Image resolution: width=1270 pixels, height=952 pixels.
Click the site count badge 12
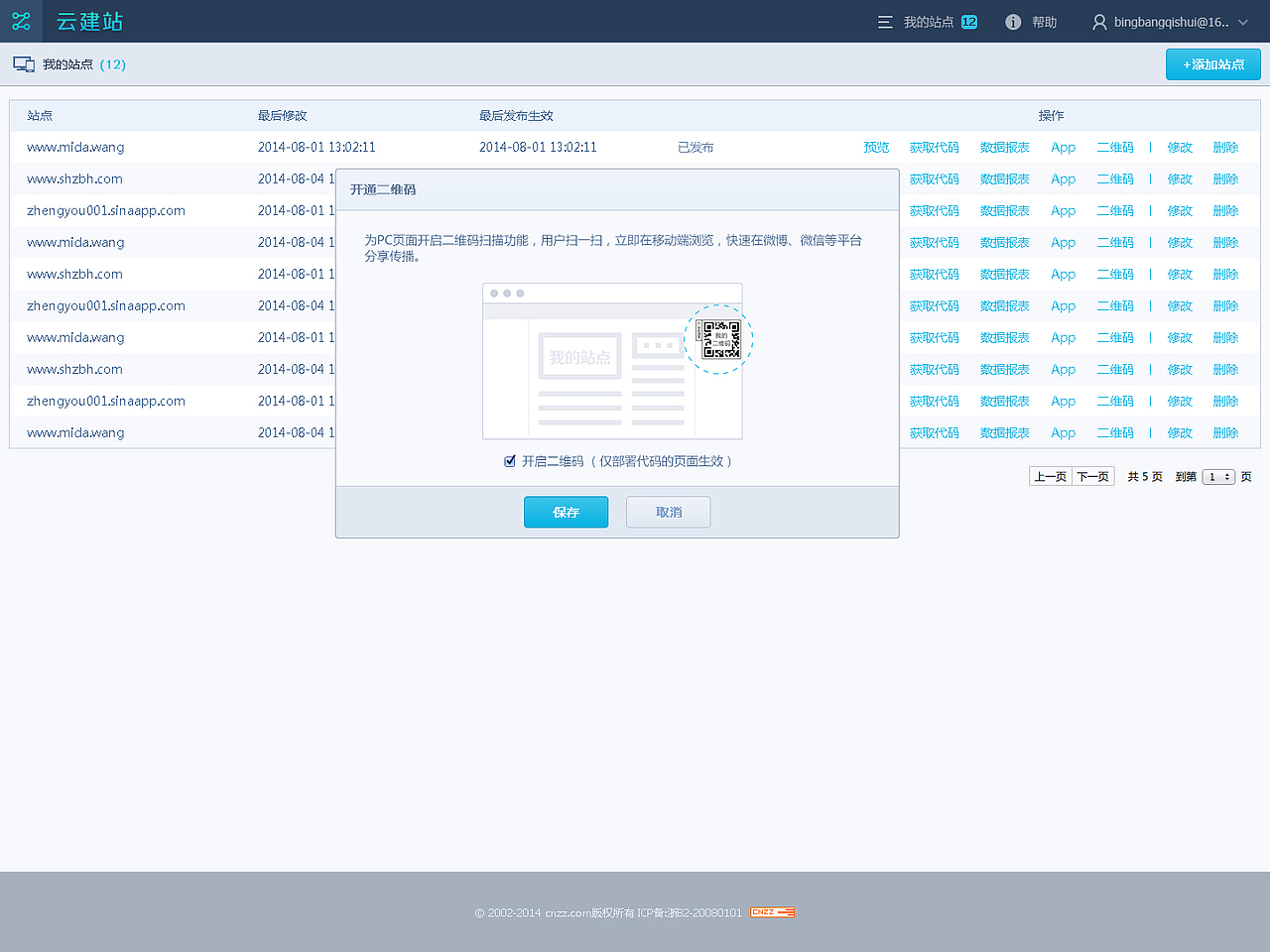pos(969,22)
